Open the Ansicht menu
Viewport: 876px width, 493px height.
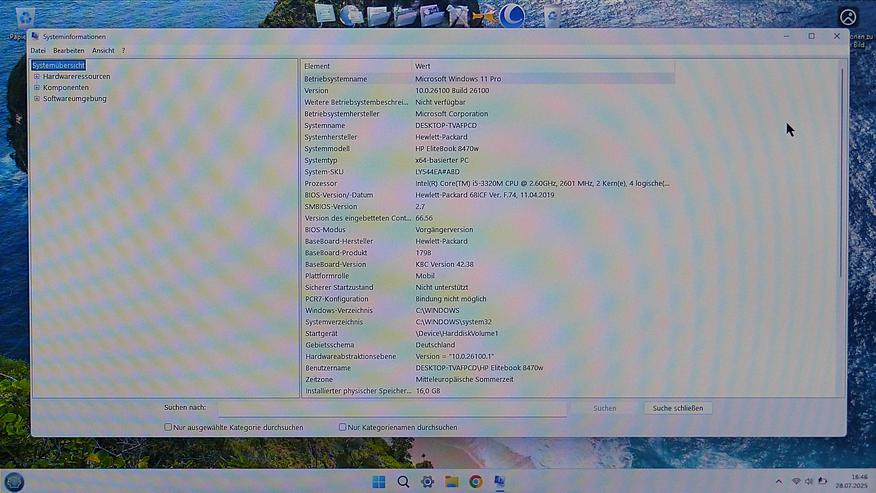pos(103,51)
